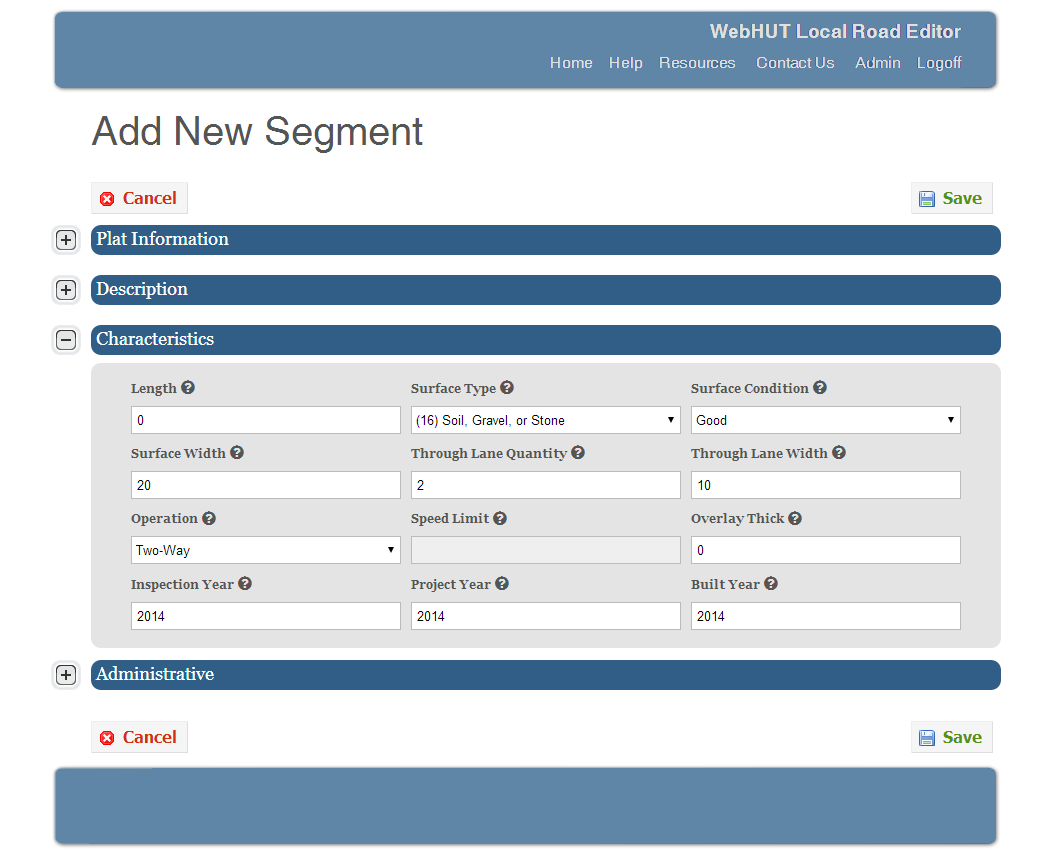Focus the Overlay Thick input field
1051x866 pixels.
click(826, 550)
